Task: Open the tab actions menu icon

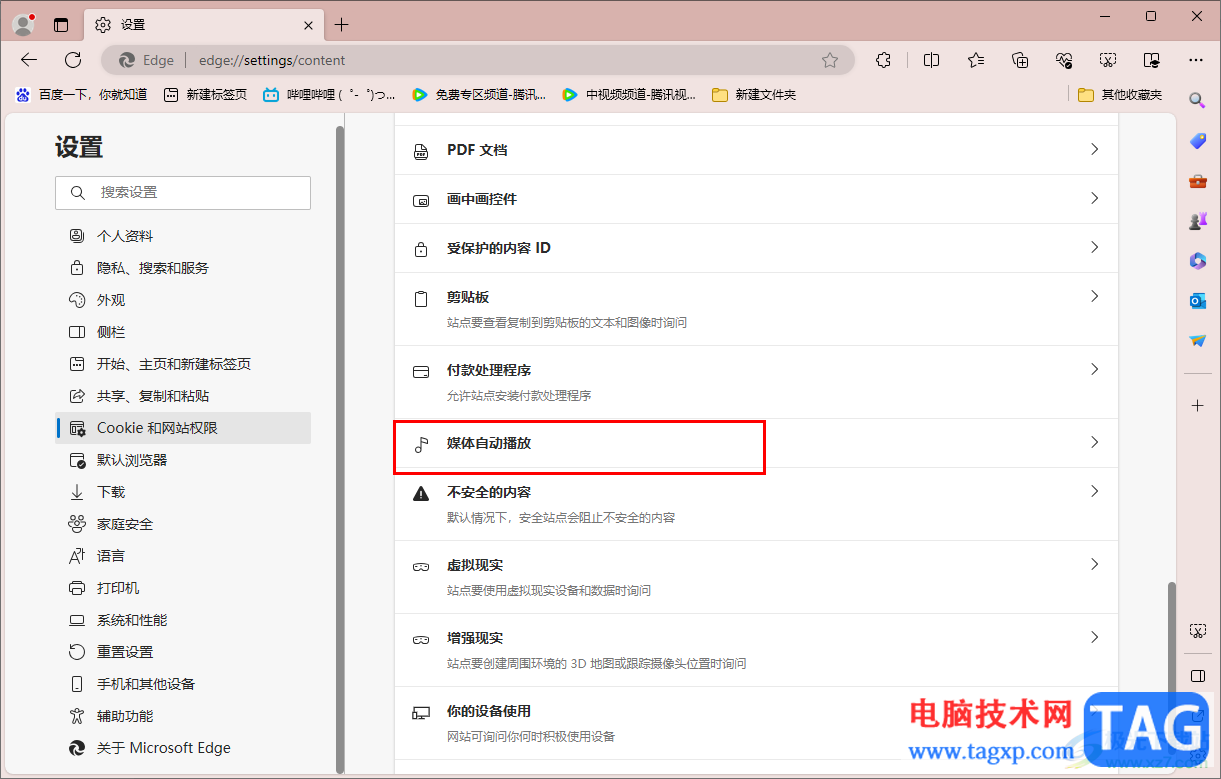Action: pos(62,25)
